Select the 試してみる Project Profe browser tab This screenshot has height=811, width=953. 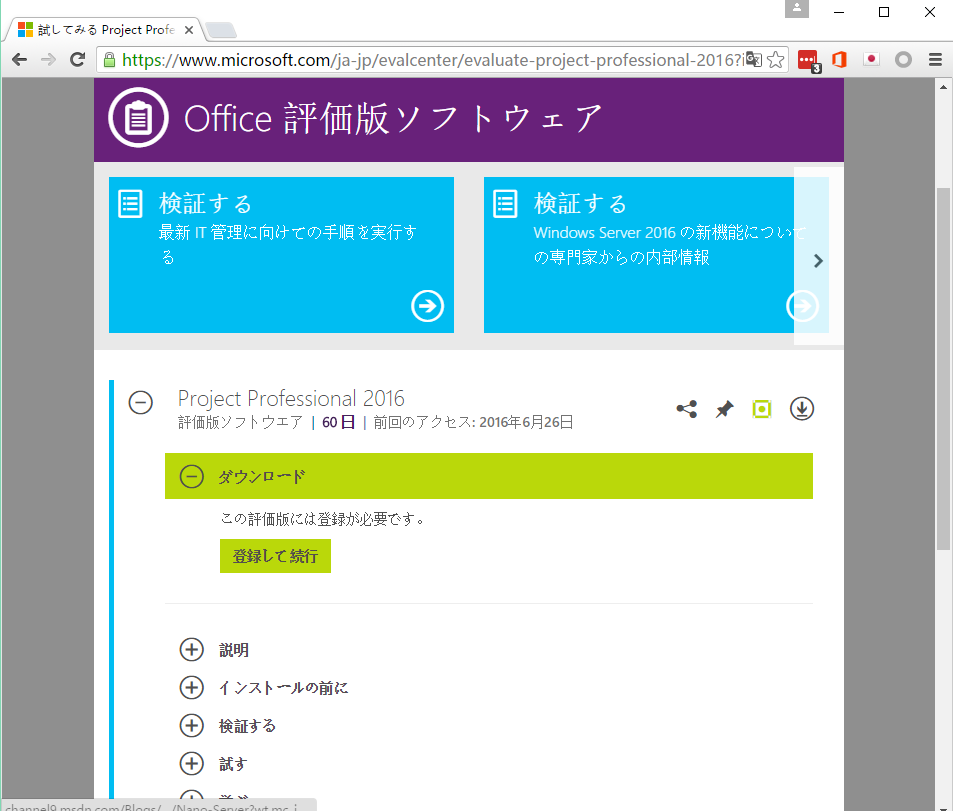coord(106,29)
